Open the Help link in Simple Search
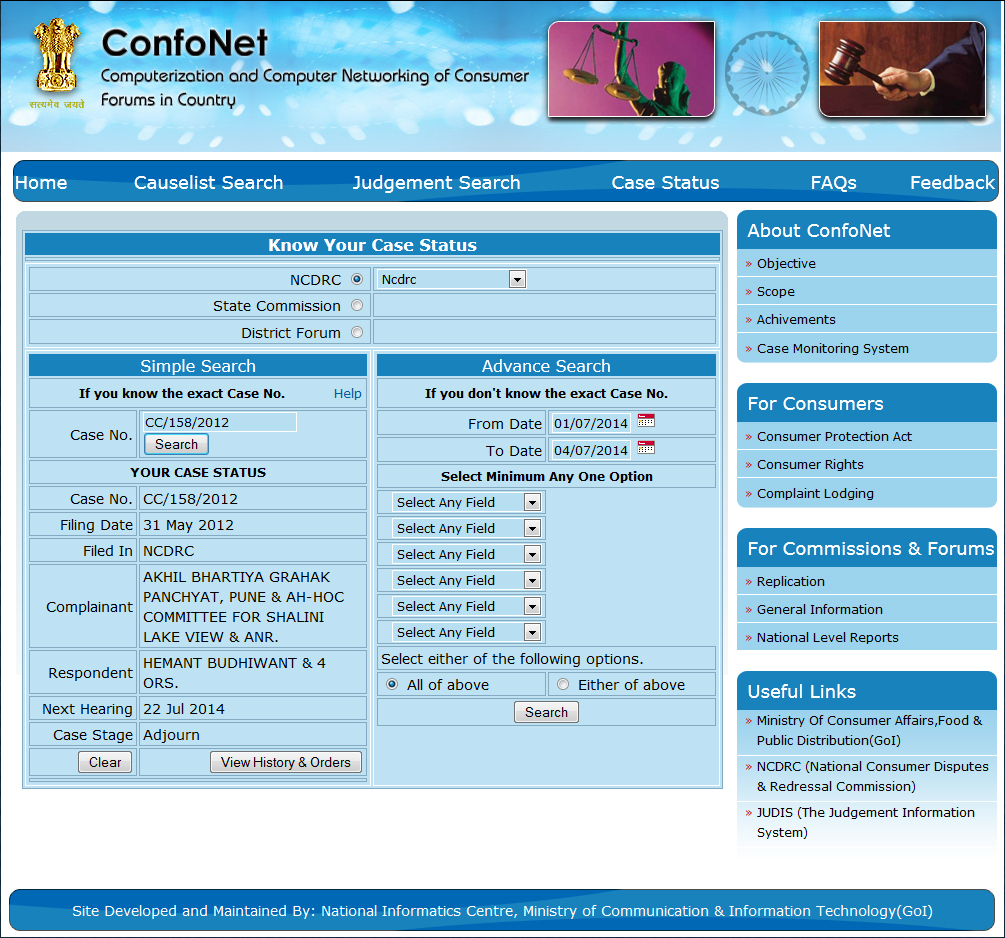 click(347, 394)
